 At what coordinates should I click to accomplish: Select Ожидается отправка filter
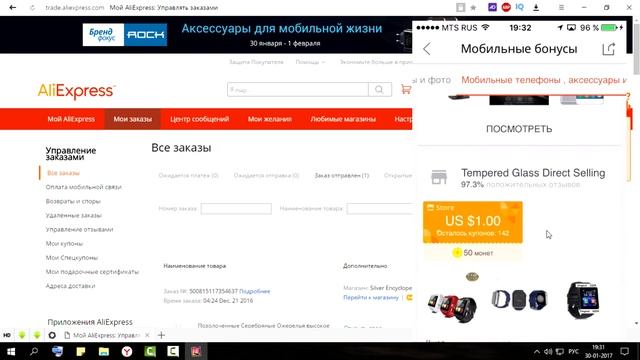click(266, 176)
